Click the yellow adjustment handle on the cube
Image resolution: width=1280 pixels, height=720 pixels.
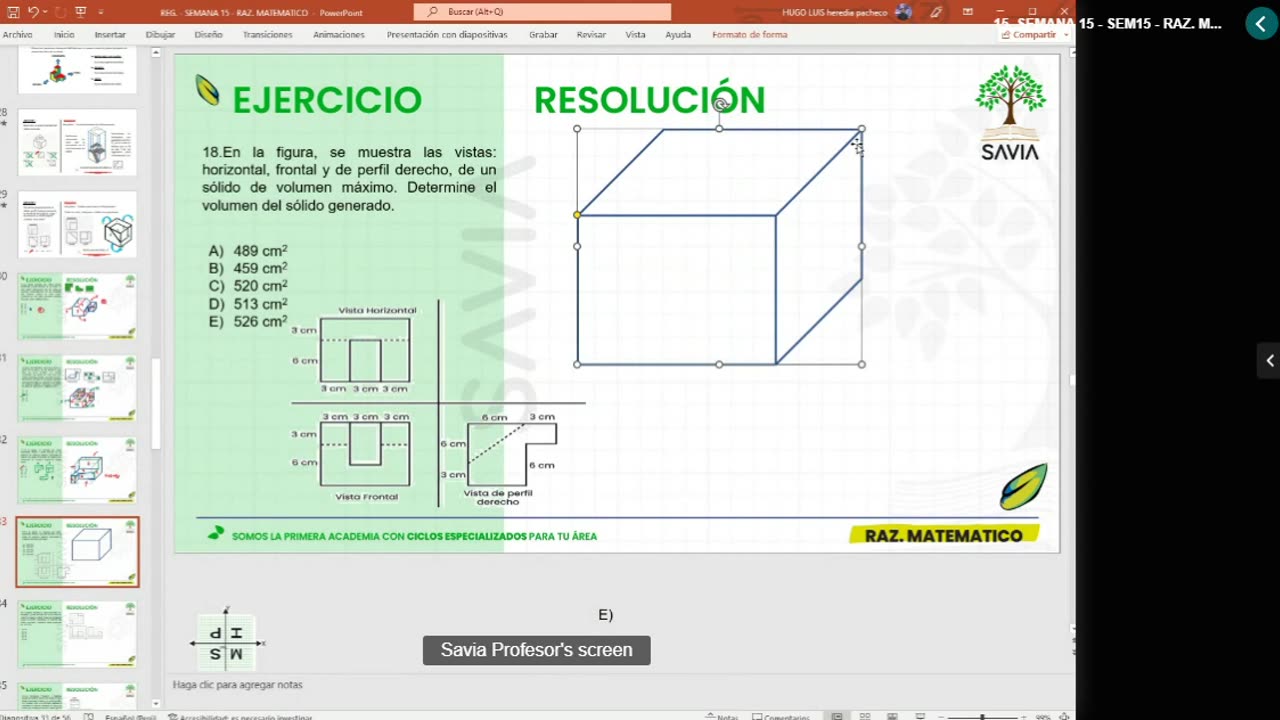577,215
